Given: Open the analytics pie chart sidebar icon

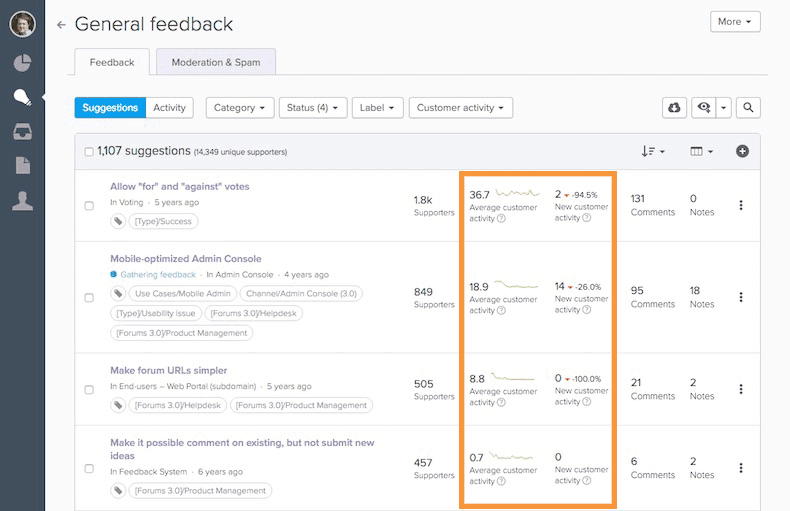Looking at the screenshot, I should pyautogui.click(x=22, y=63).
